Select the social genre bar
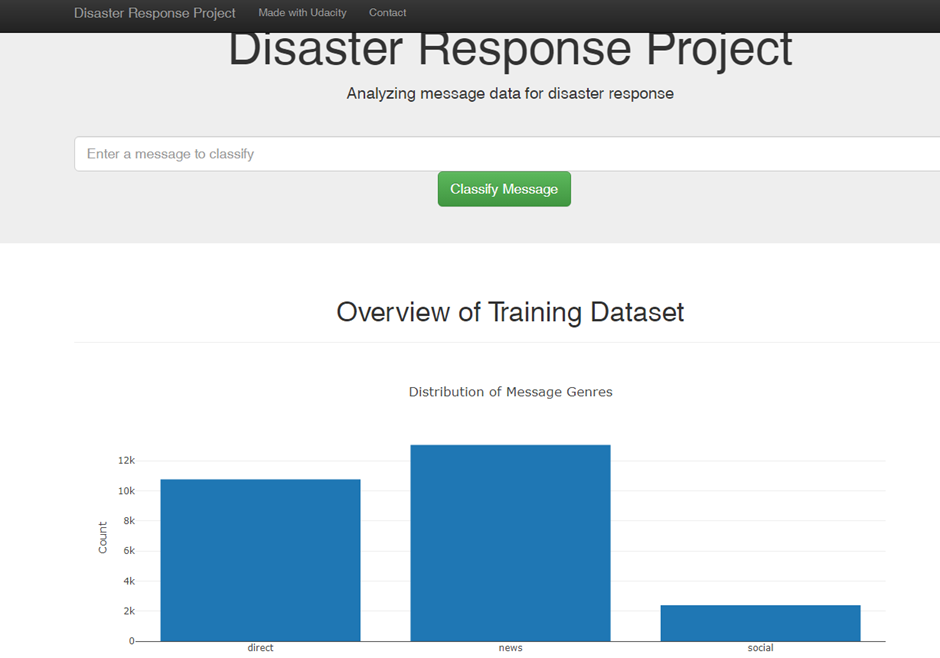The height and width of the screenshot is (658, 940). coord(760,620)
